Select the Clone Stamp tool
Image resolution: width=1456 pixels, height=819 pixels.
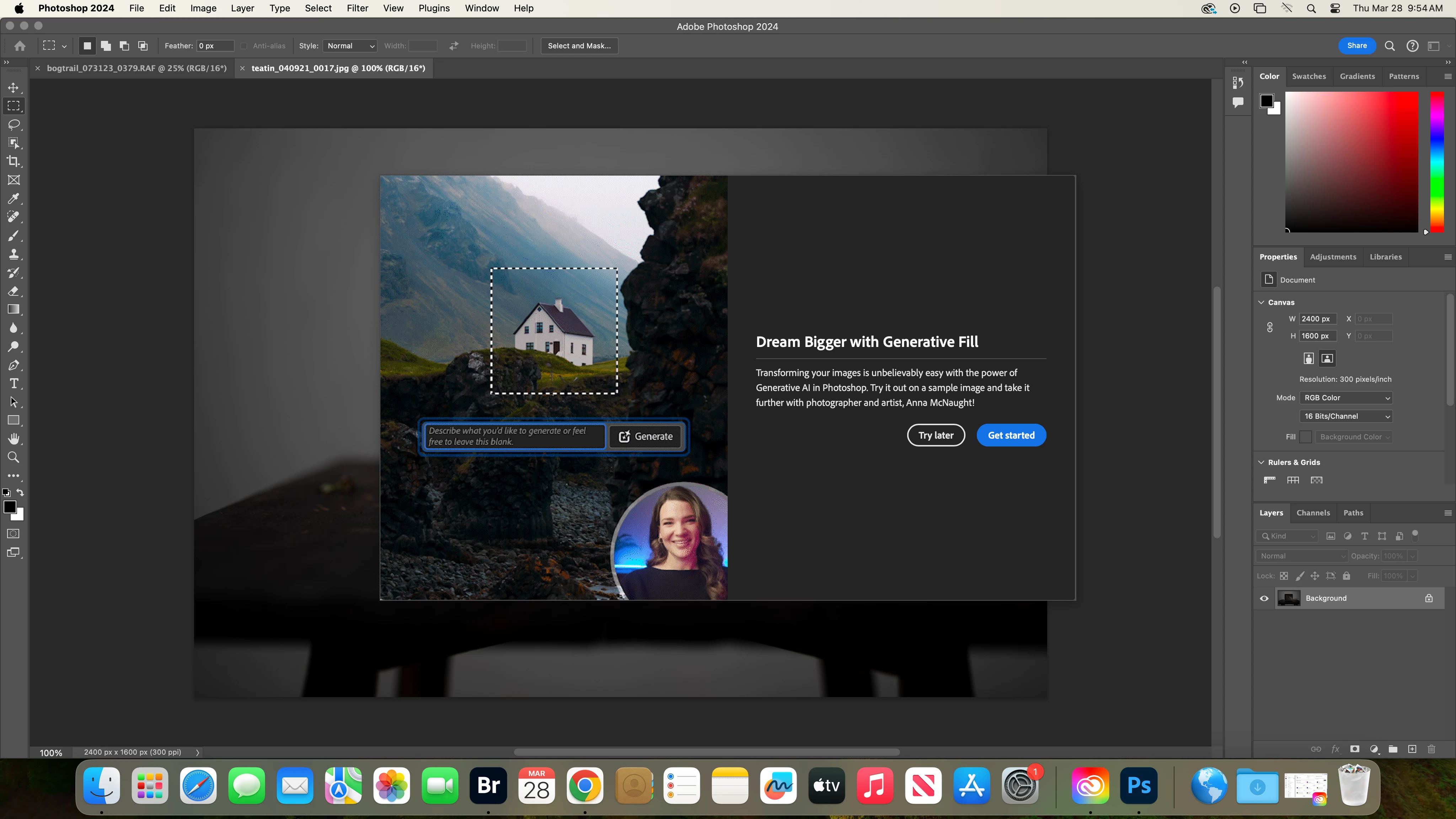tap(14, 254)
